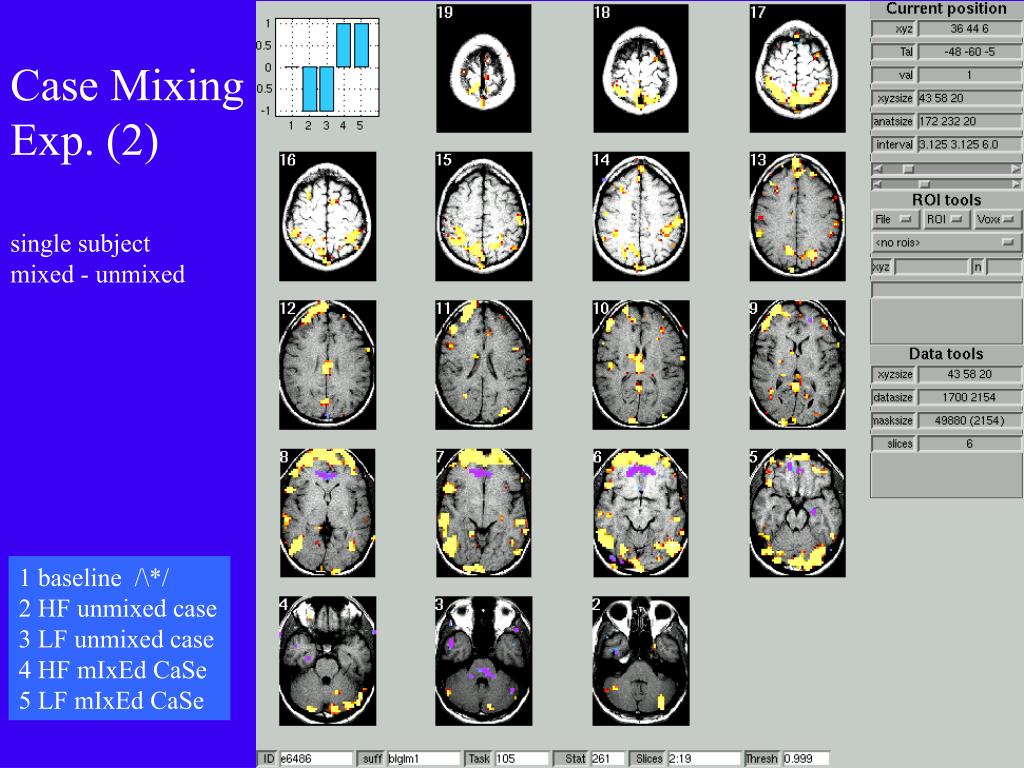Click the anatsize field 172 232 20
The image size is (1024, 768).
pos(969,121)
